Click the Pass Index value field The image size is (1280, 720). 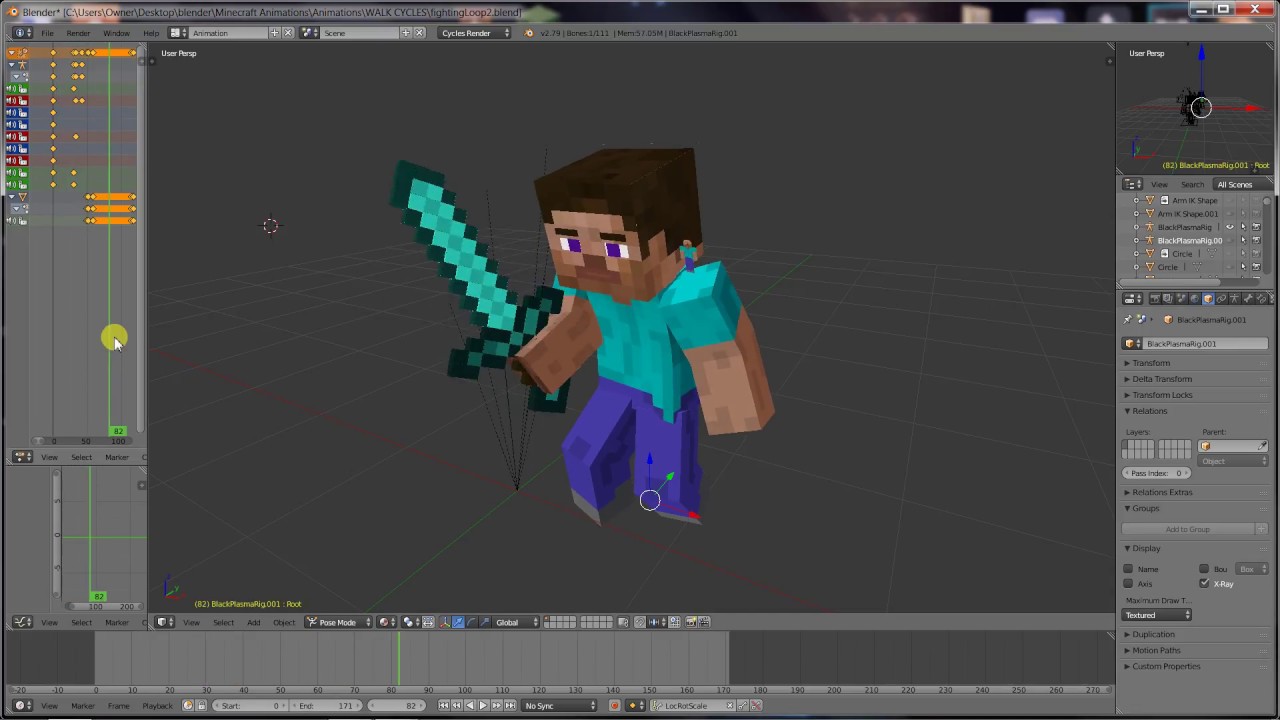pos(1156,473)
